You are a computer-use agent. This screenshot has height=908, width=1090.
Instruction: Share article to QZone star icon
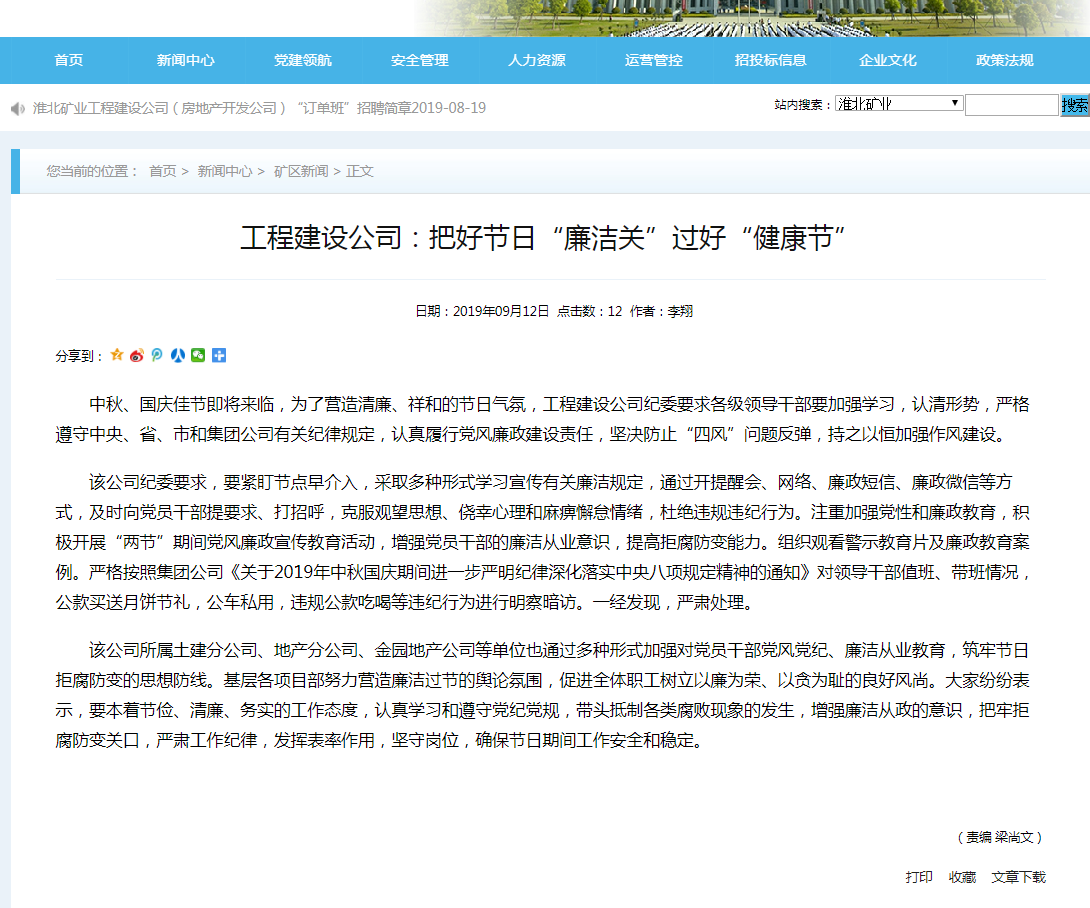click(117, 355)
